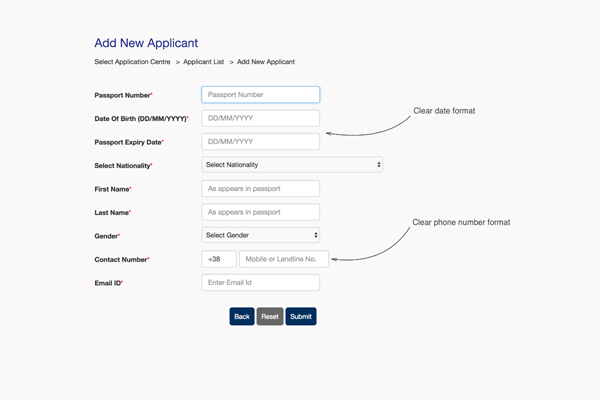Image resolution: width=600 pixels, height=400 pixels.
Task: Submit the applicant form
Action: [x=301, y=316]
